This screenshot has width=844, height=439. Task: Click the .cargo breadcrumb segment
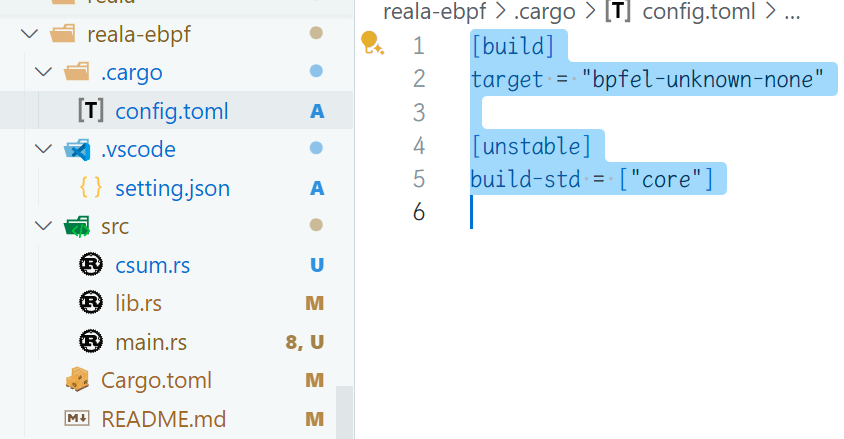coord(545,11)
